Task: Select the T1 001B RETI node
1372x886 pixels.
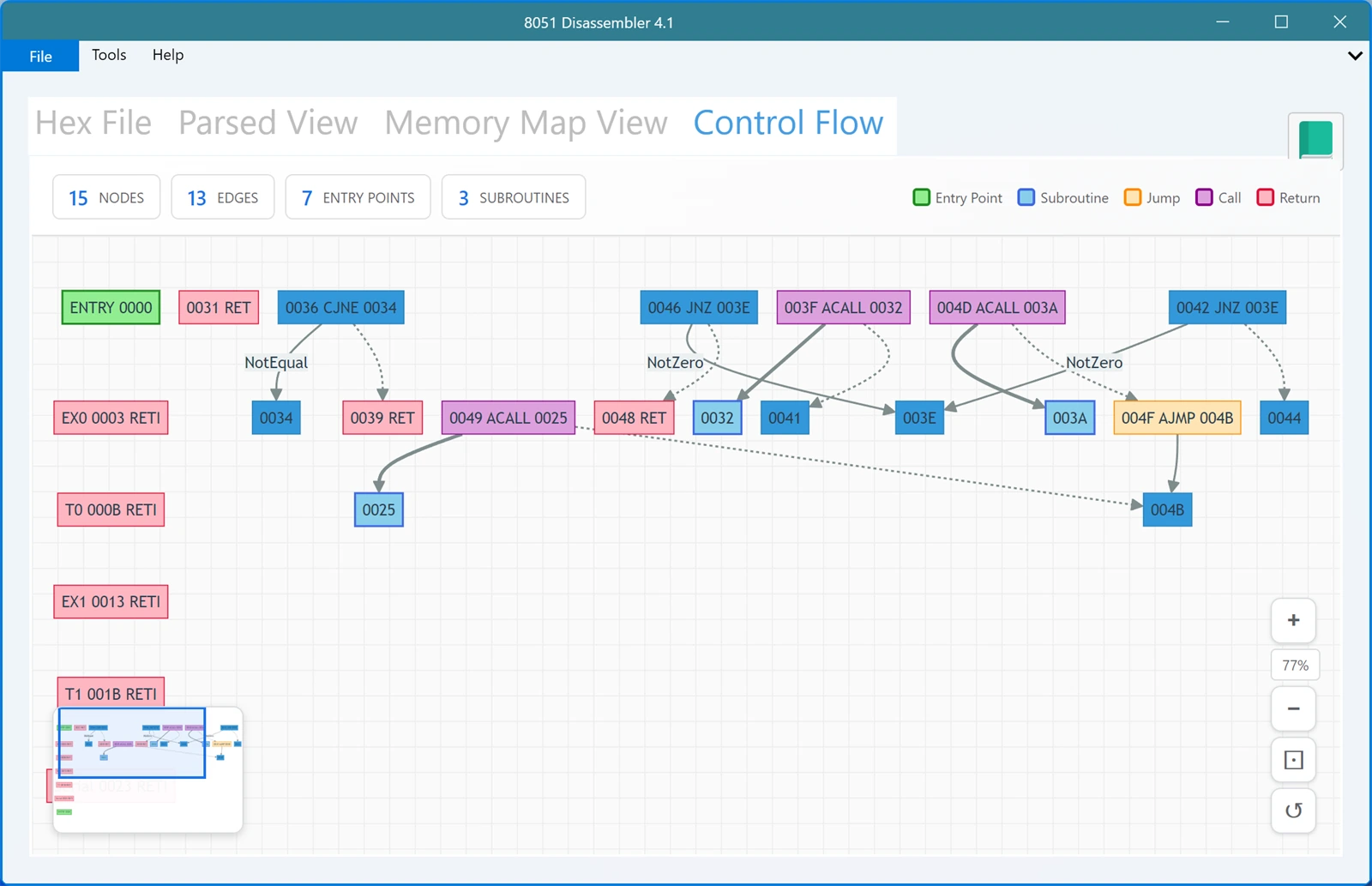Action: coord(111,693)
